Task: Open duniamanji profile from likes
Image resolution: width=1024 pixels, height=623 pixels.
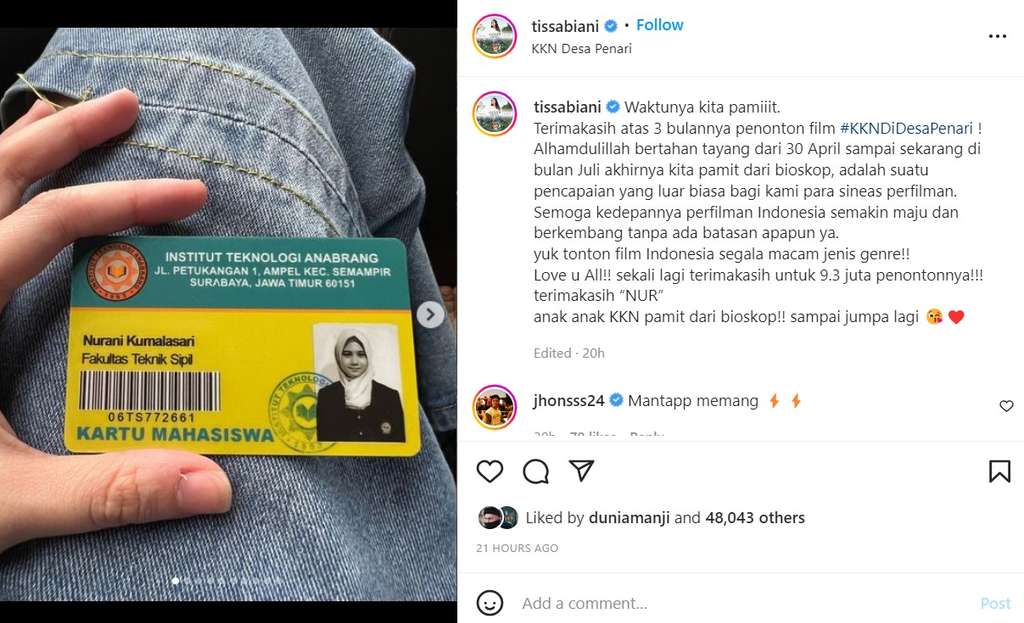Action: 629,518
